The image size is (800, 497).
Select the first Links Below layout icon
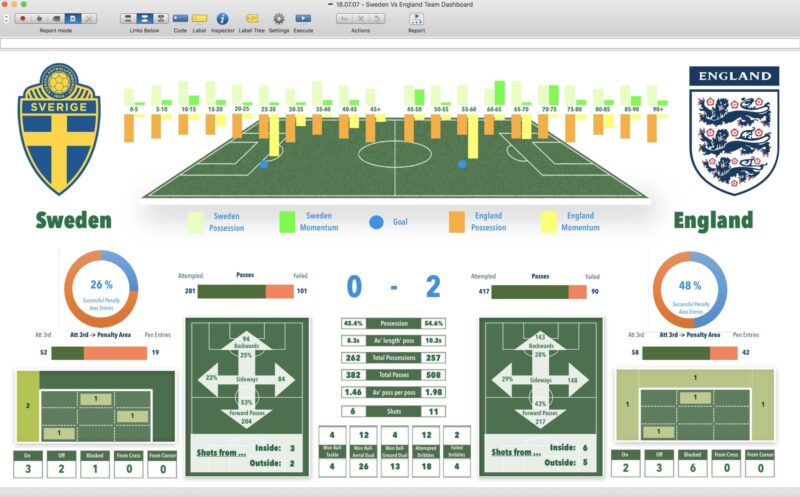(x=128, y=18)
